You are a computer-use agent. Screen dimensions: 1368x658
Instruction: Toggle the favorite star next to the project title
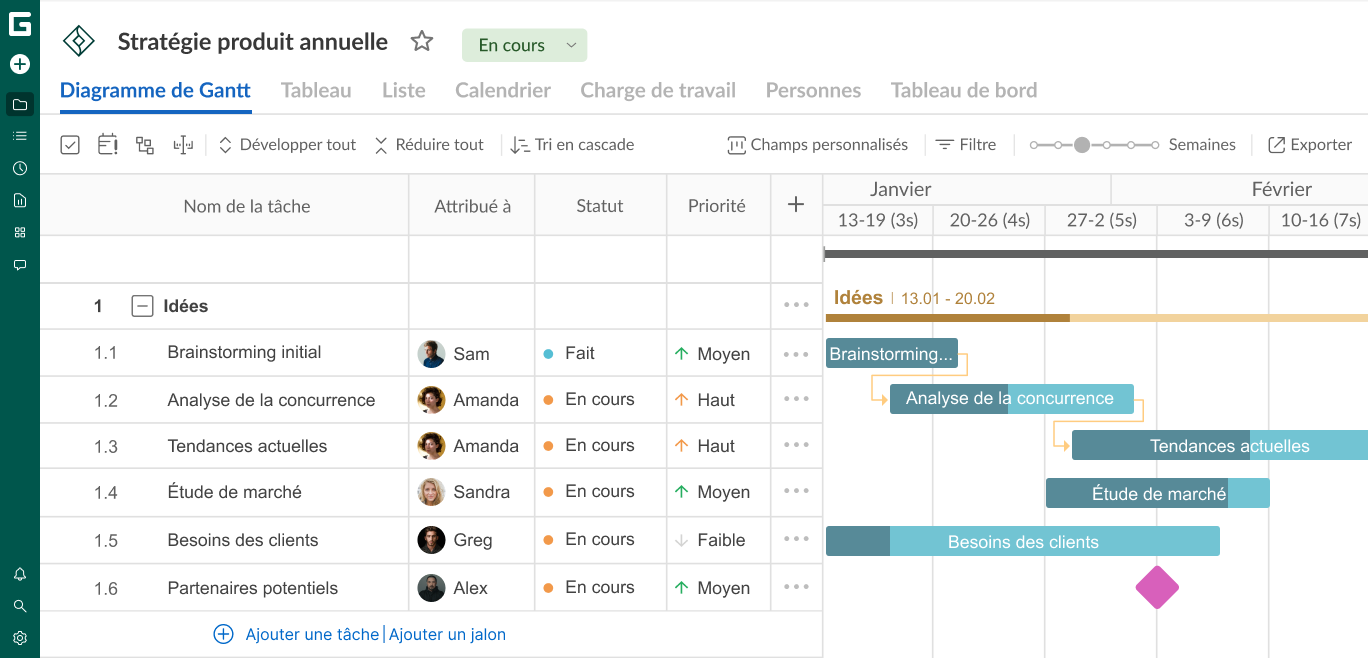pos(422,41)
